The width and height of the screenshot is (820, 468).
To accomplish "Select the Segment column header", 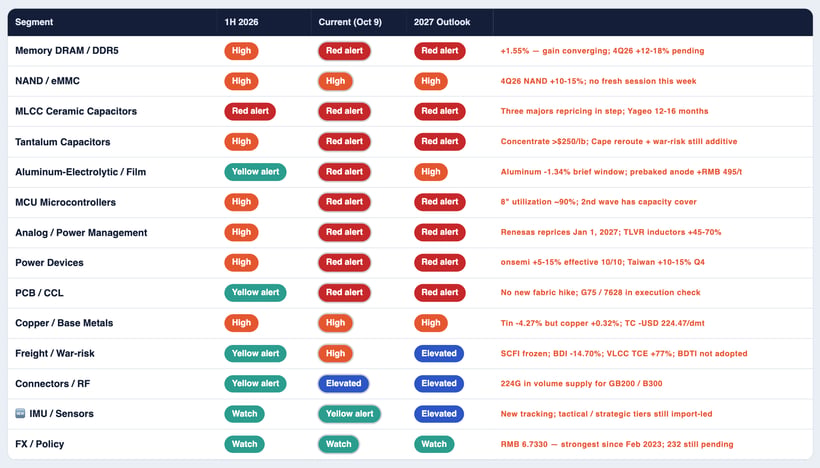I will (x=34, y=22).
